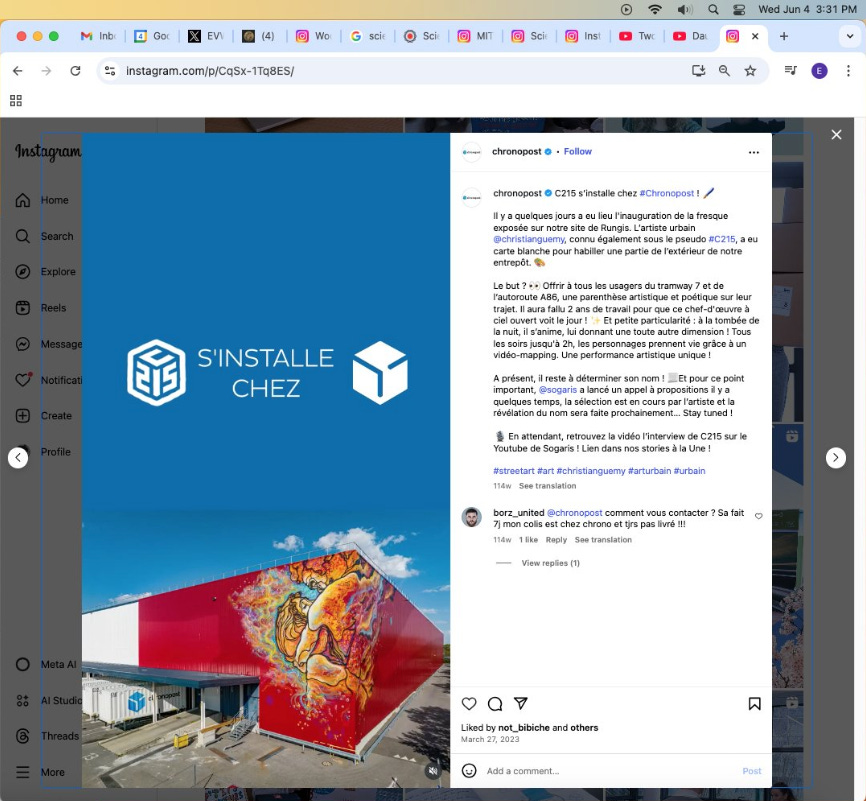Open borz_united's profile name
The height and width of the screenshot is (801, 866).
coord(519,513)
